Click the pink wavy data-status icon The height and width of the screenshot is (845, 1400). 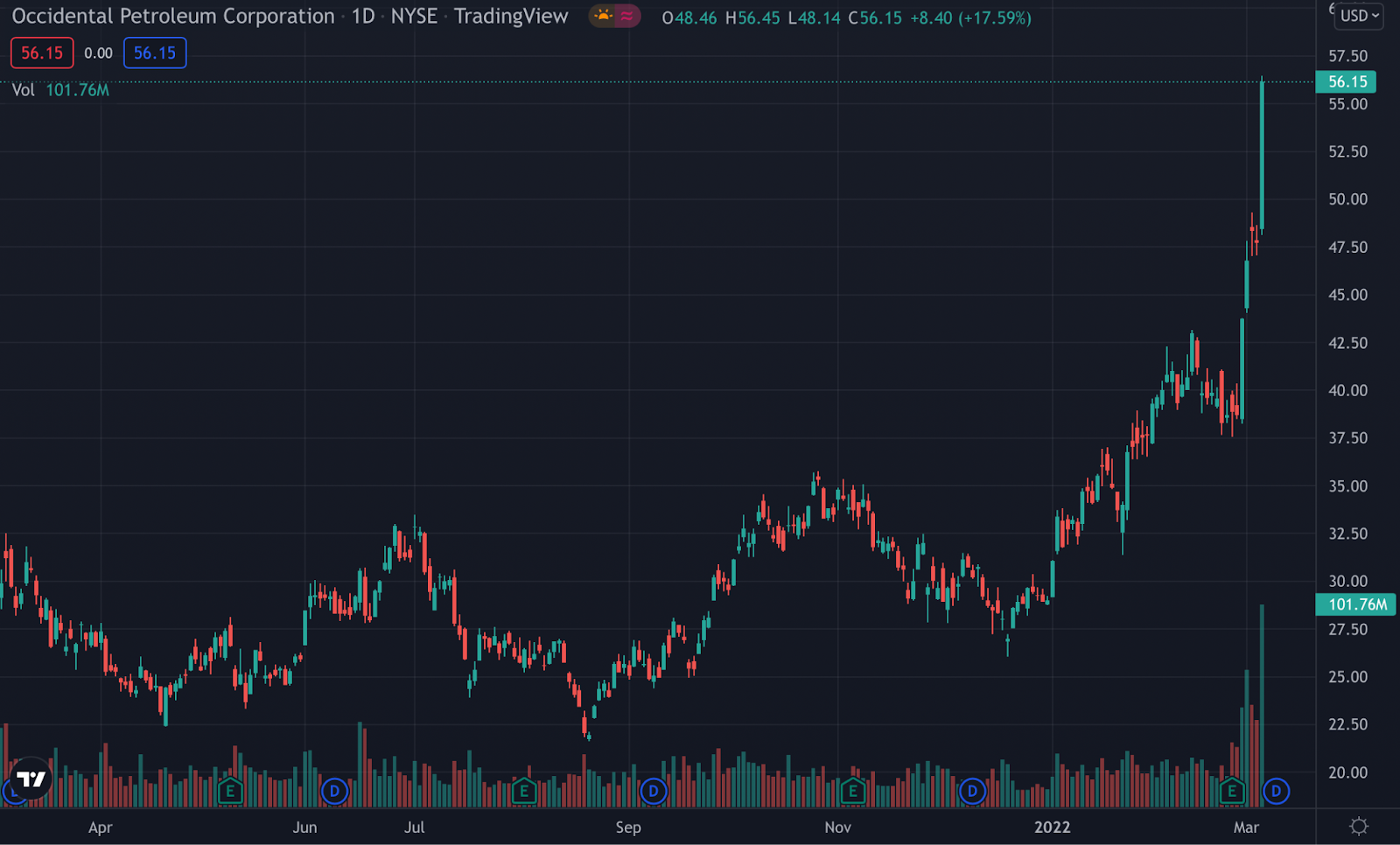626,16
